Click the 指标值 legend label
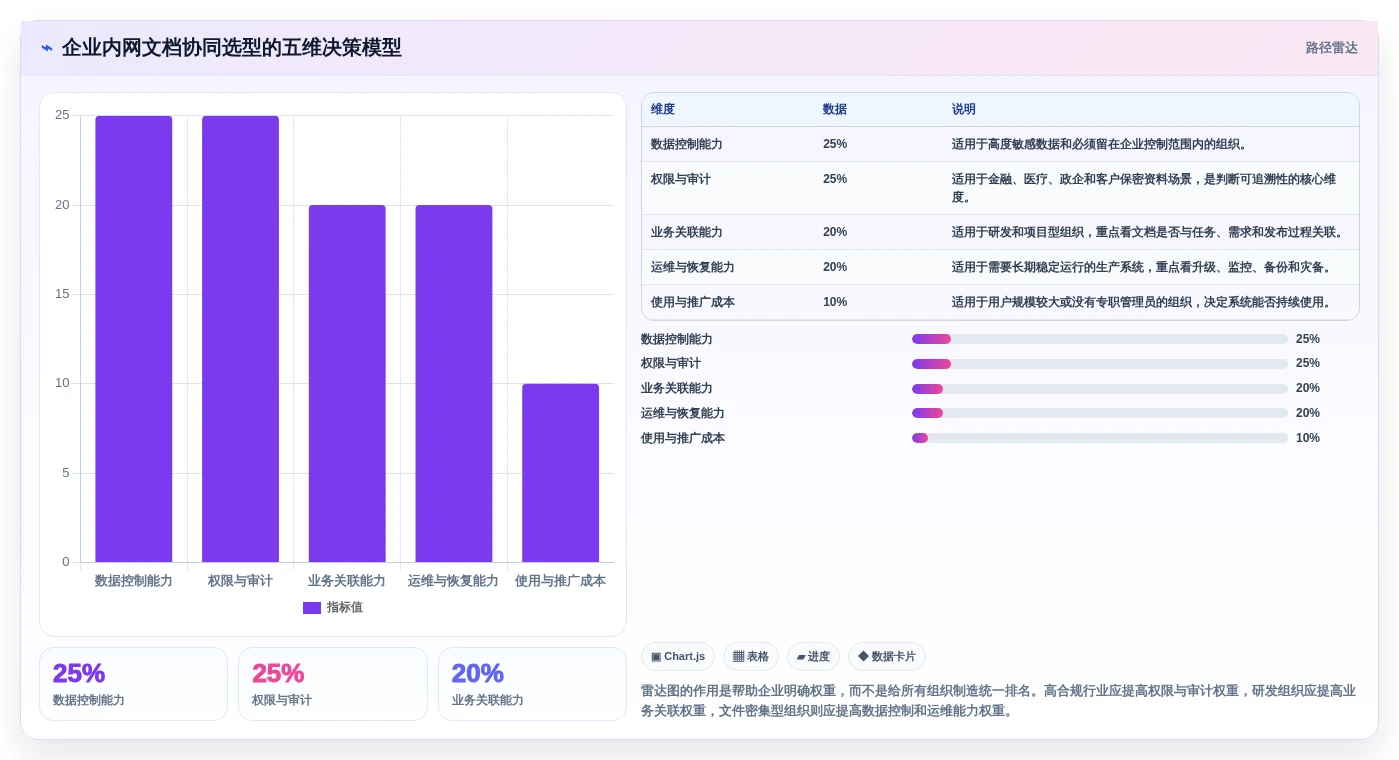 pyautogui.click(x=345, y=608)
